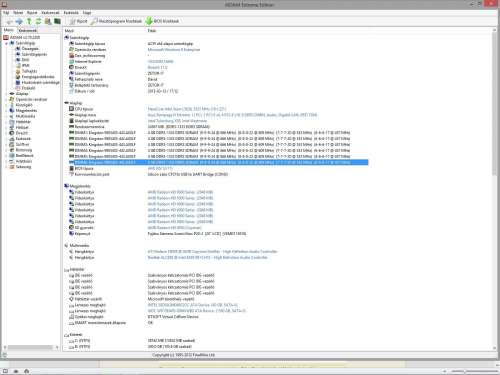Select the DMI tree icon
500x375 pixels.
[x=18, y=60]
